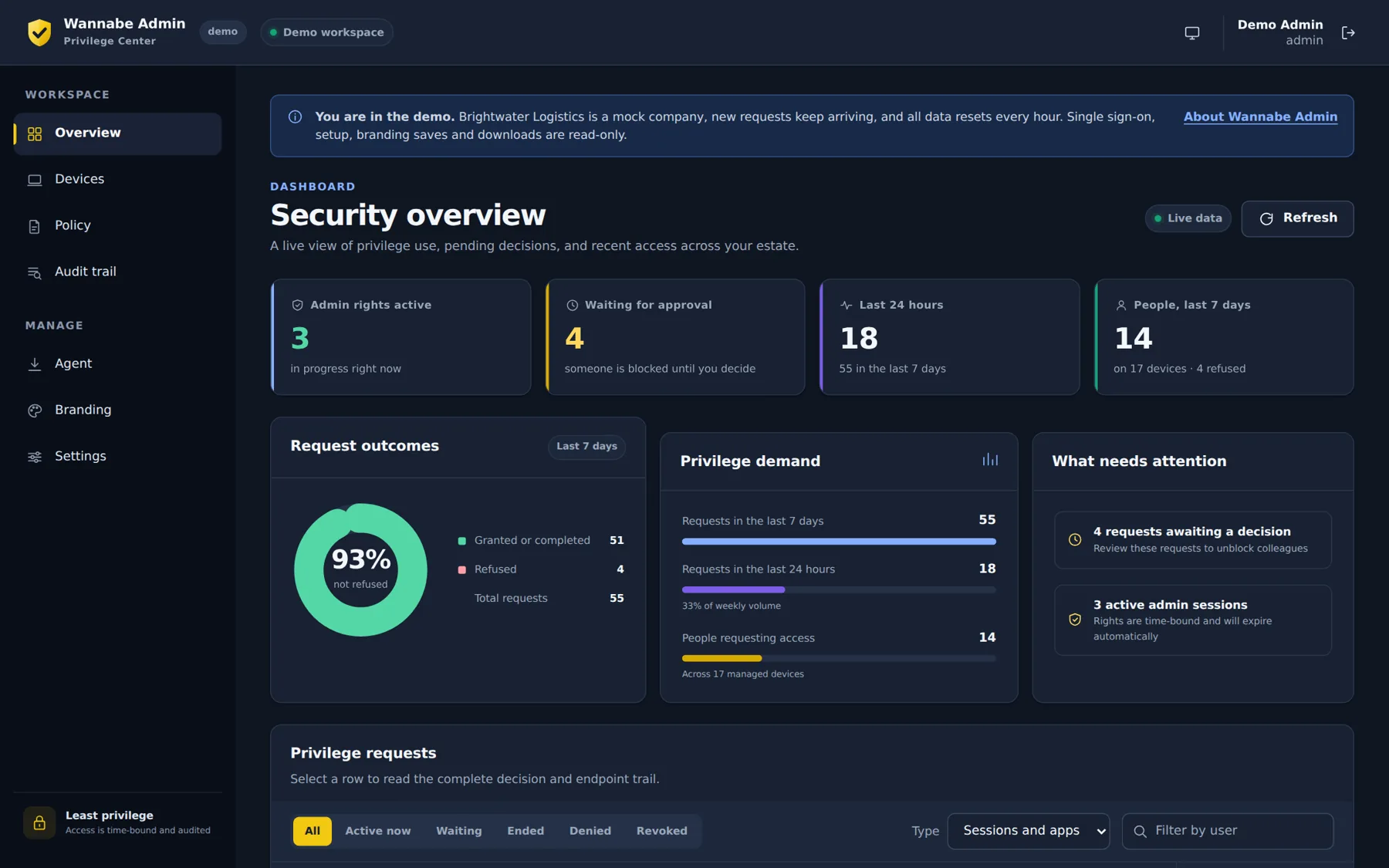Switch to the Active now tab

378,831
